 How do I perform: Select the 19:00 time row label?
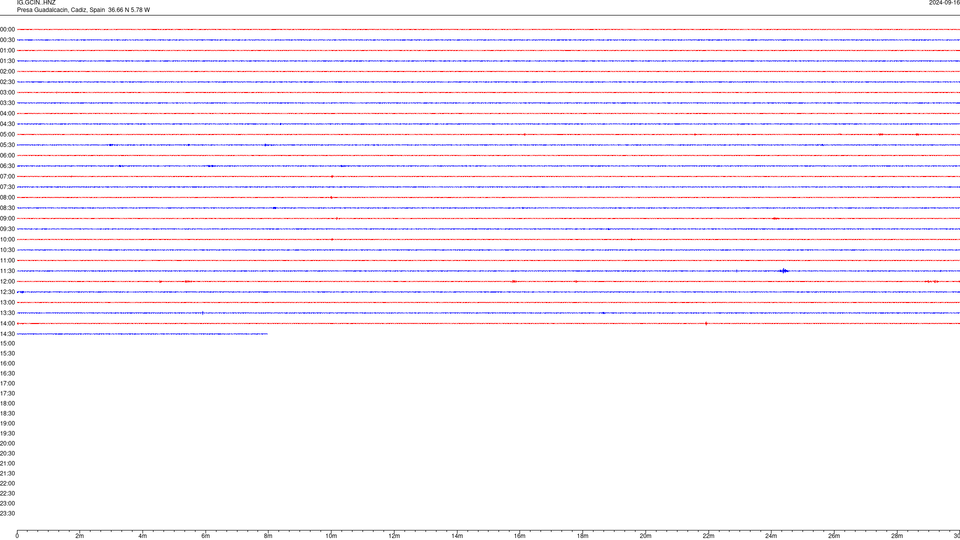[x=7, y=424]
